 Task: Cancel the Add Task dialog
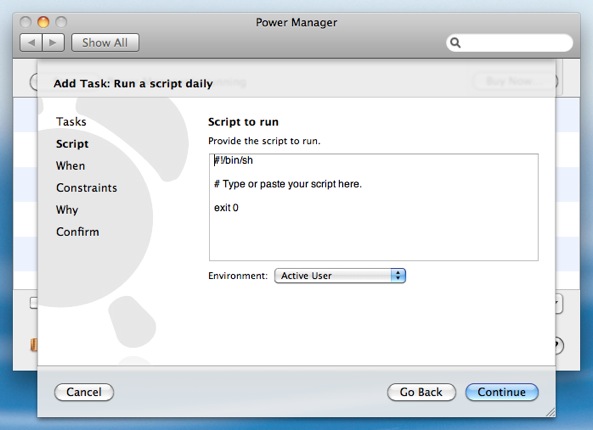[x=84, y=392]
